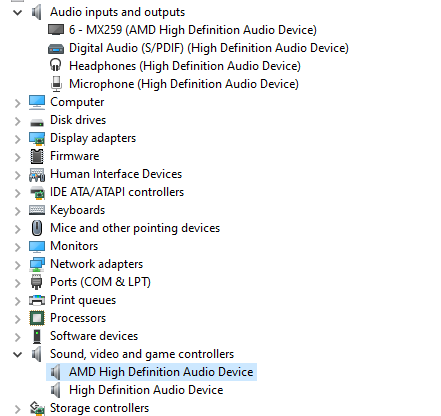Select Headphones (High Definition Audio Device)
This screenshot has height=416, width=441.
coord(185,66)
